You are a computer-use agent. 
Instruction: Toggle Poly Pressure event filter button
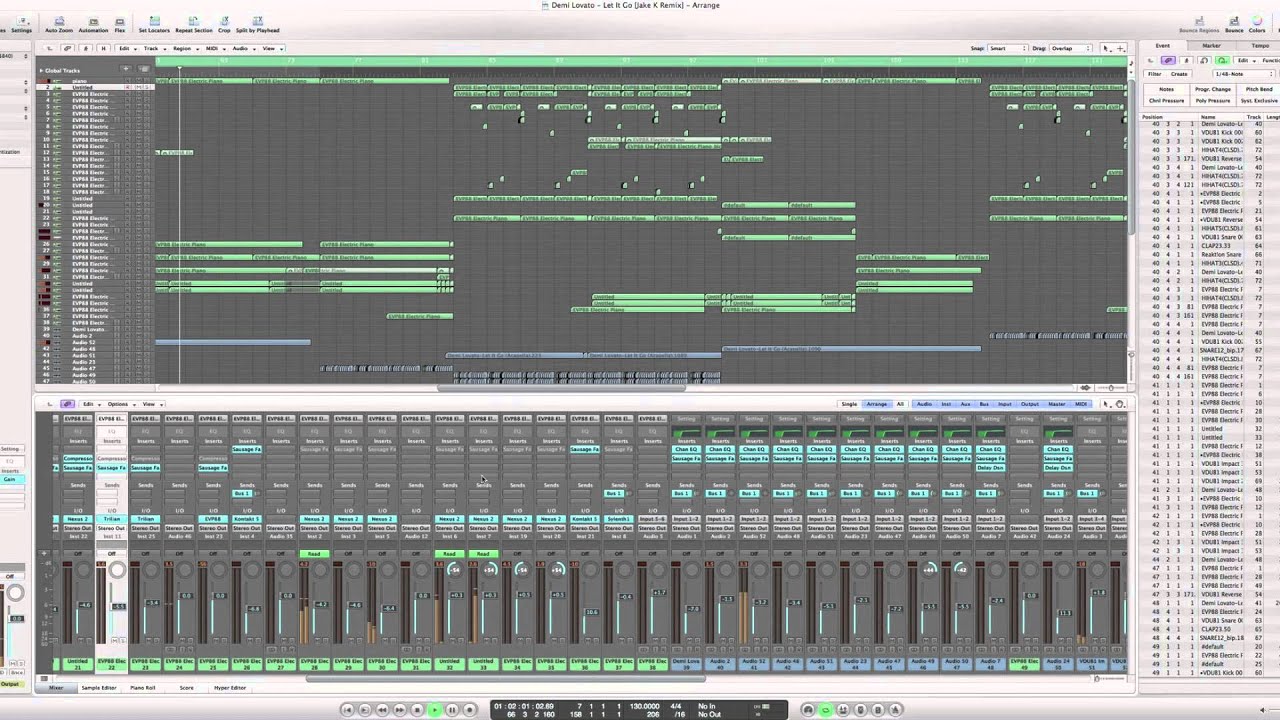[1213, 100]
